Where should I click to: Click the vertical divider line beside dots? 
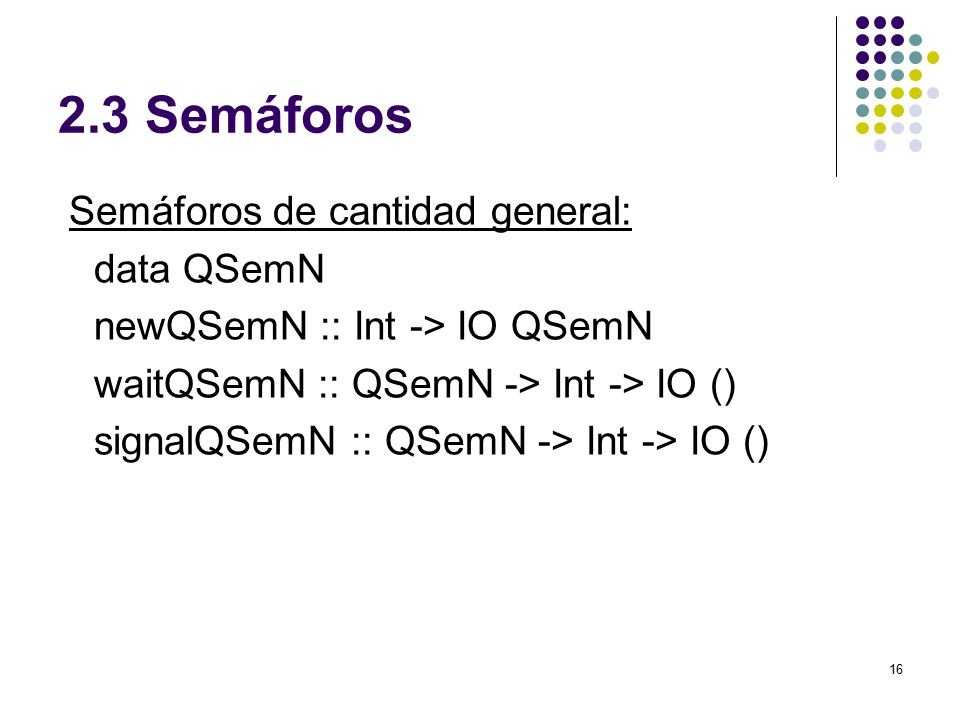[x=836, y=97]
